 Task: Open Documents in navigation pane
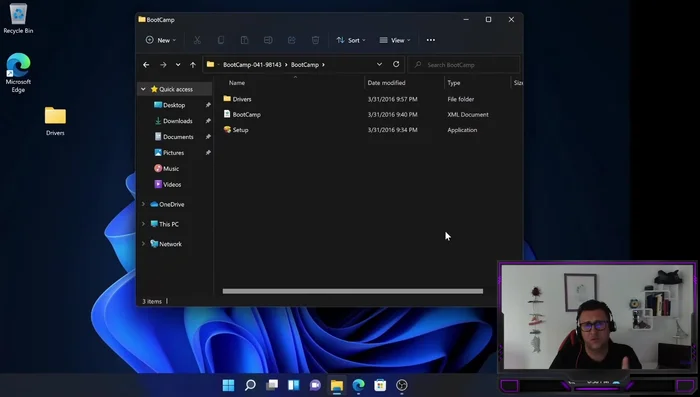[178, 137]
